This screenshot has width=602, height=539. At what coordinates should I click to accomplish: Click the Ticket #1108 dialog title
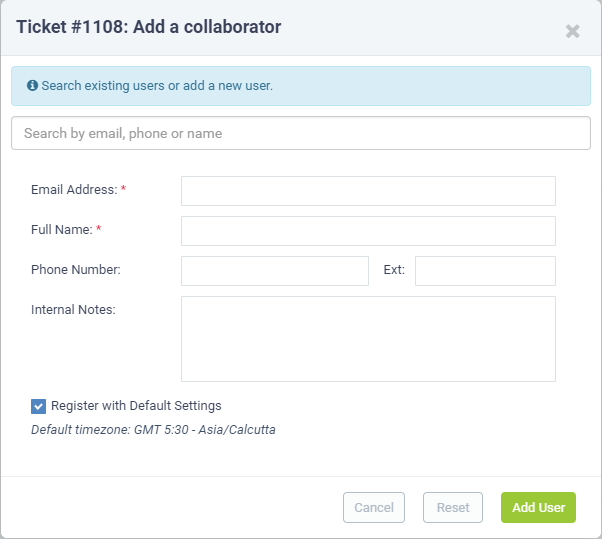click(x=149, y=27)
